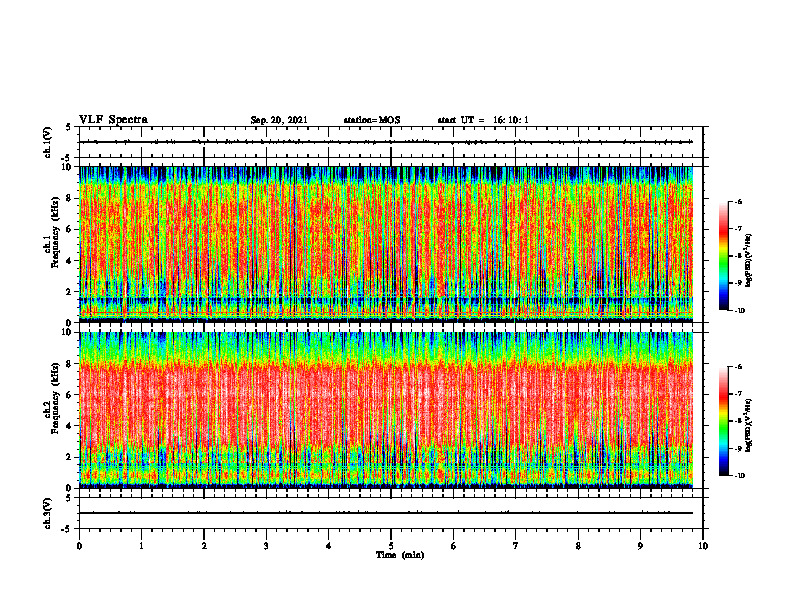Click the ch.1 voltage waveform trace
The height and width of the screenshot is (612, 792).
[386, 142]
